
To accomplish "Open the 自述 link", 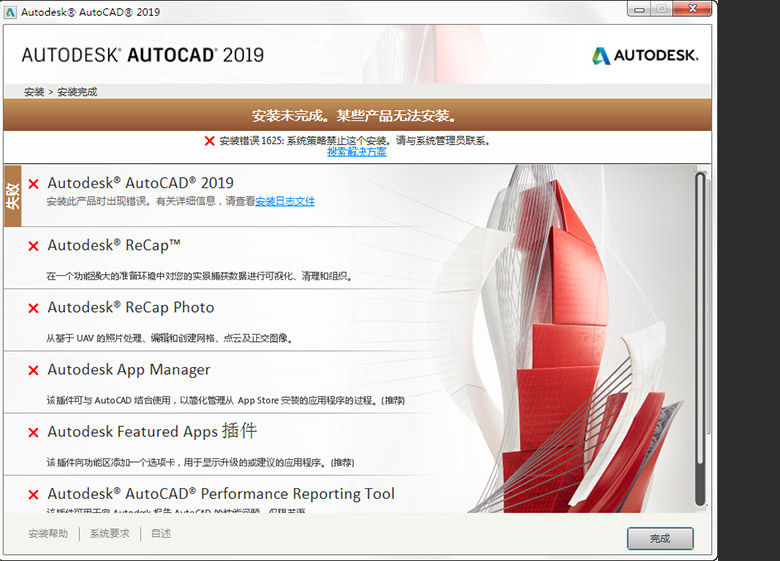I will (x=161, y=534).
